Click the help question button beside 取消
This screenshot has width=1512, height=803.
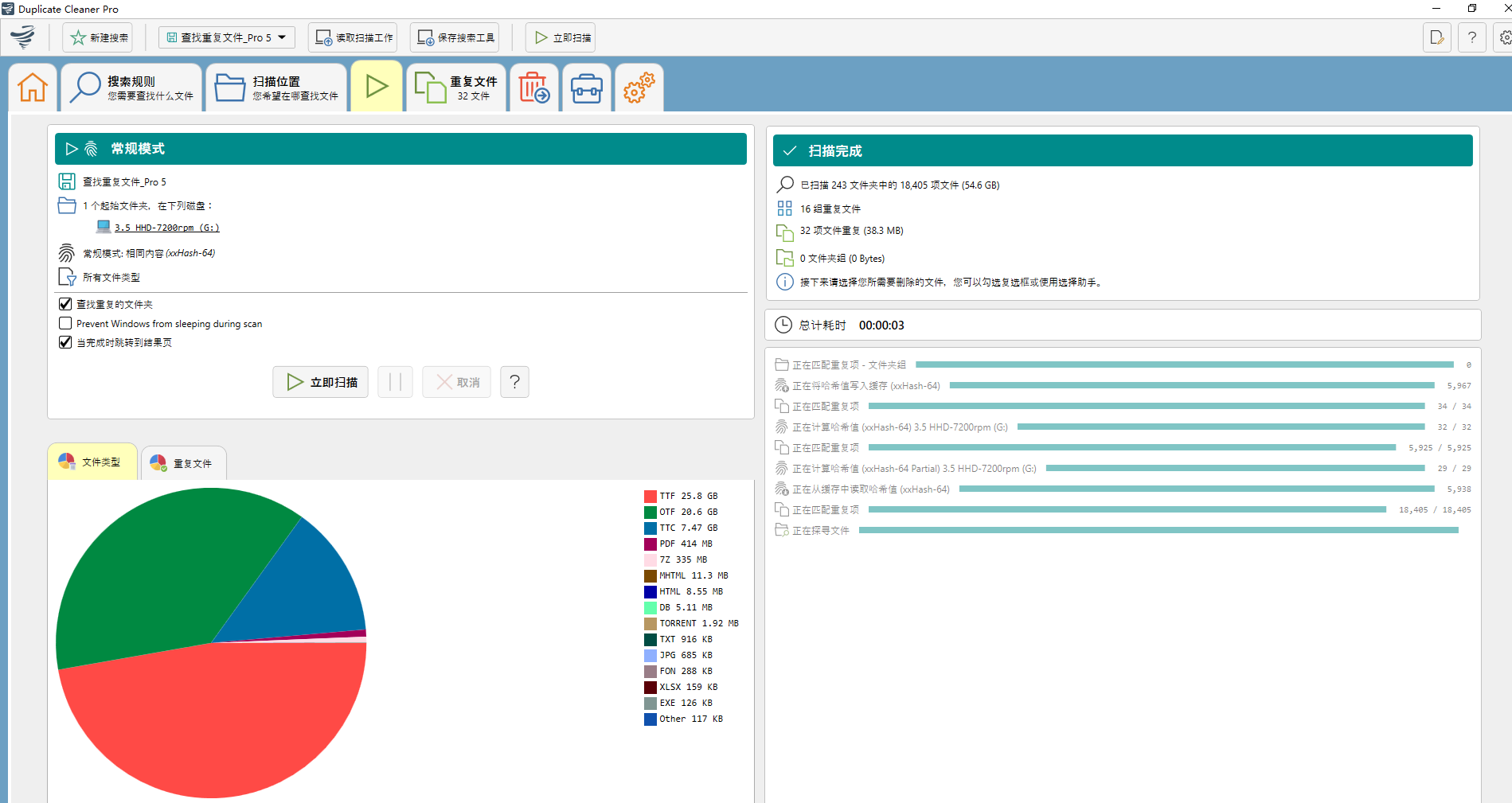tap(515, 382)
